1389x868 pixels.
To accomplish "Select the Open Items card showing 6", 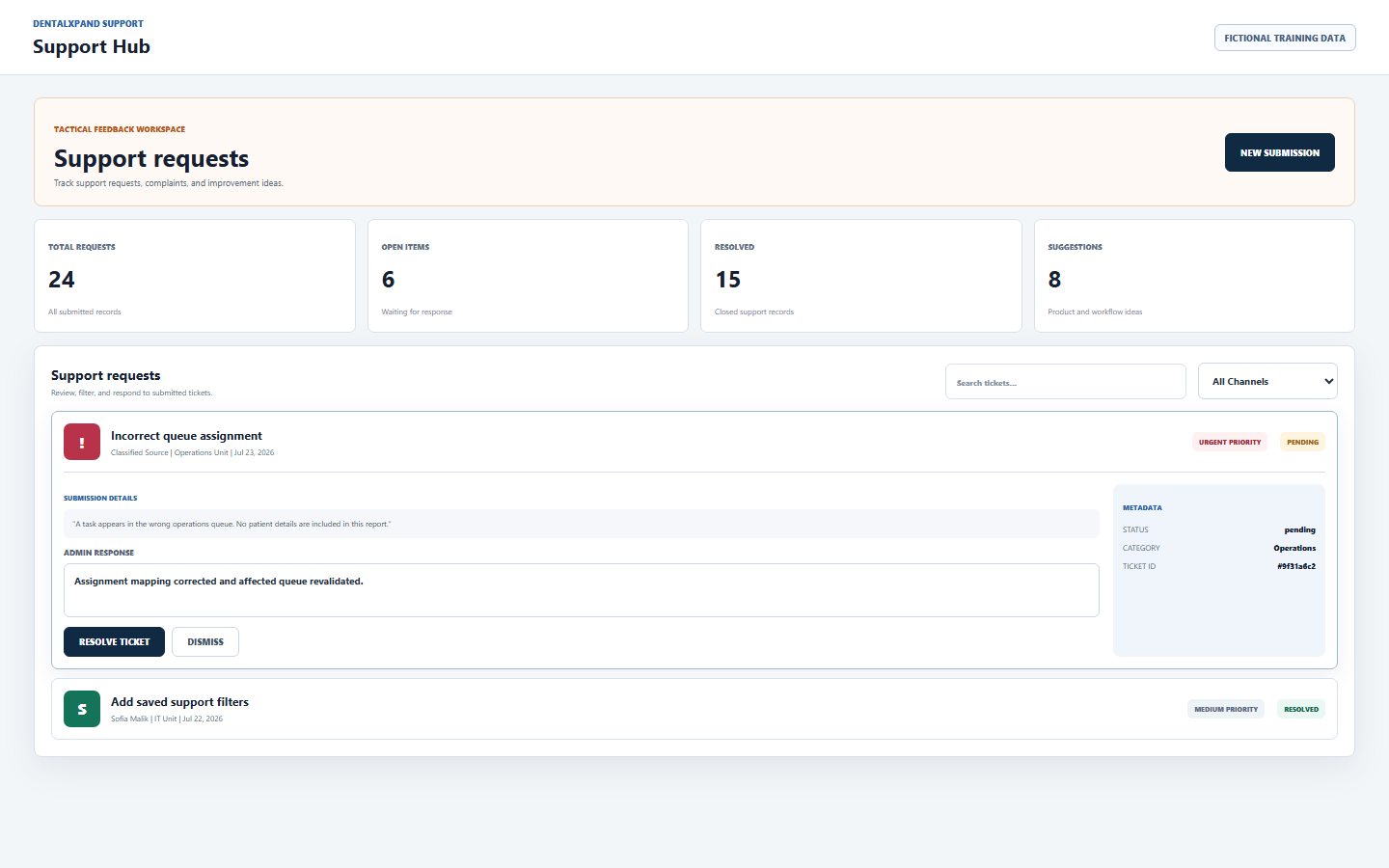I will (528, 276).
